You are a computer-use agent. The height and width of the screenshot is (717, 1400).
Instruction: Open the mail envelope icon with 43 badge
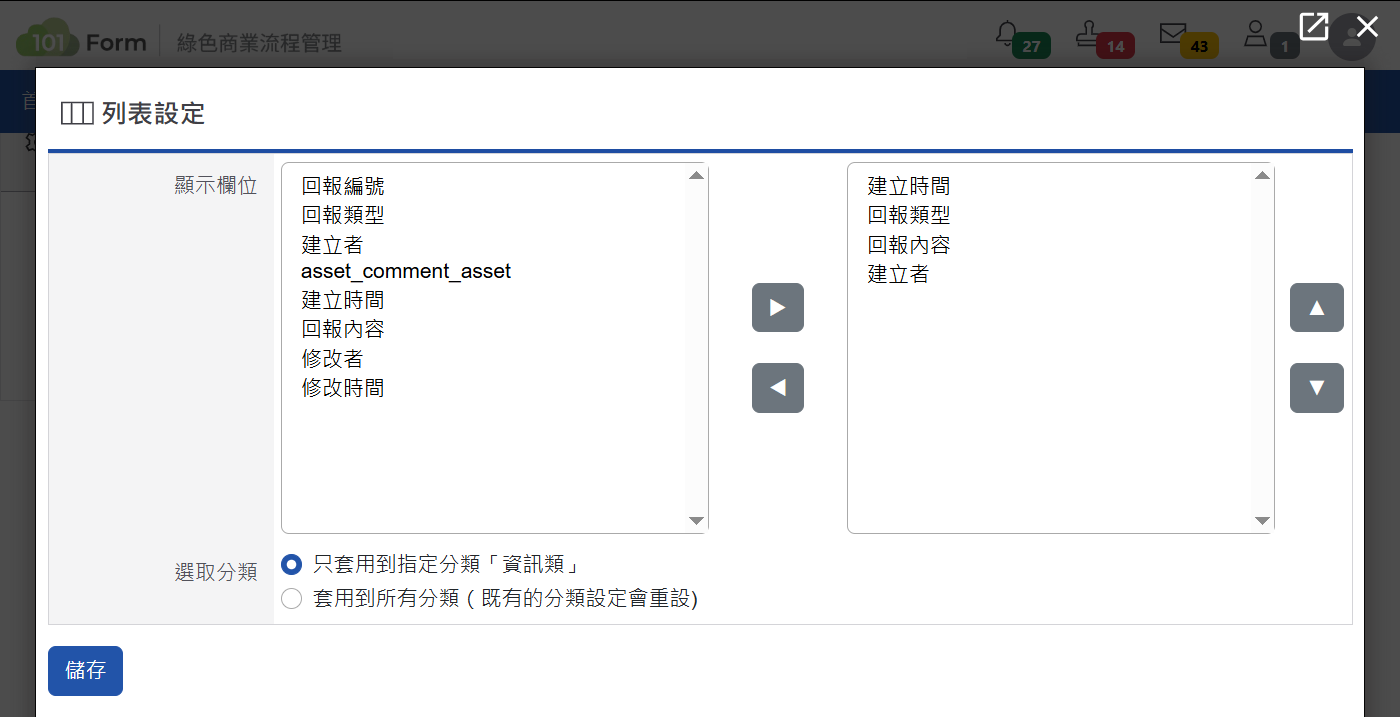(x=1172, y=33)
